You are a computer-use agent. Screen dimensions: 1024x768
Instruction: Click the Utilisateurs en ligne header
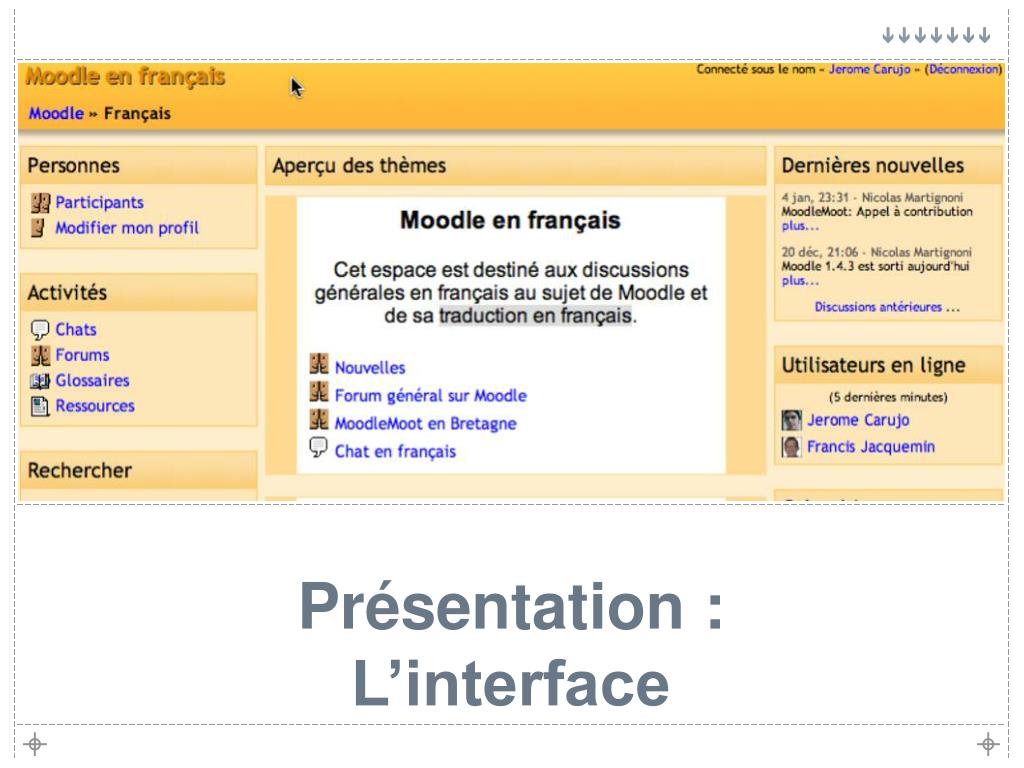pos(888,365)
